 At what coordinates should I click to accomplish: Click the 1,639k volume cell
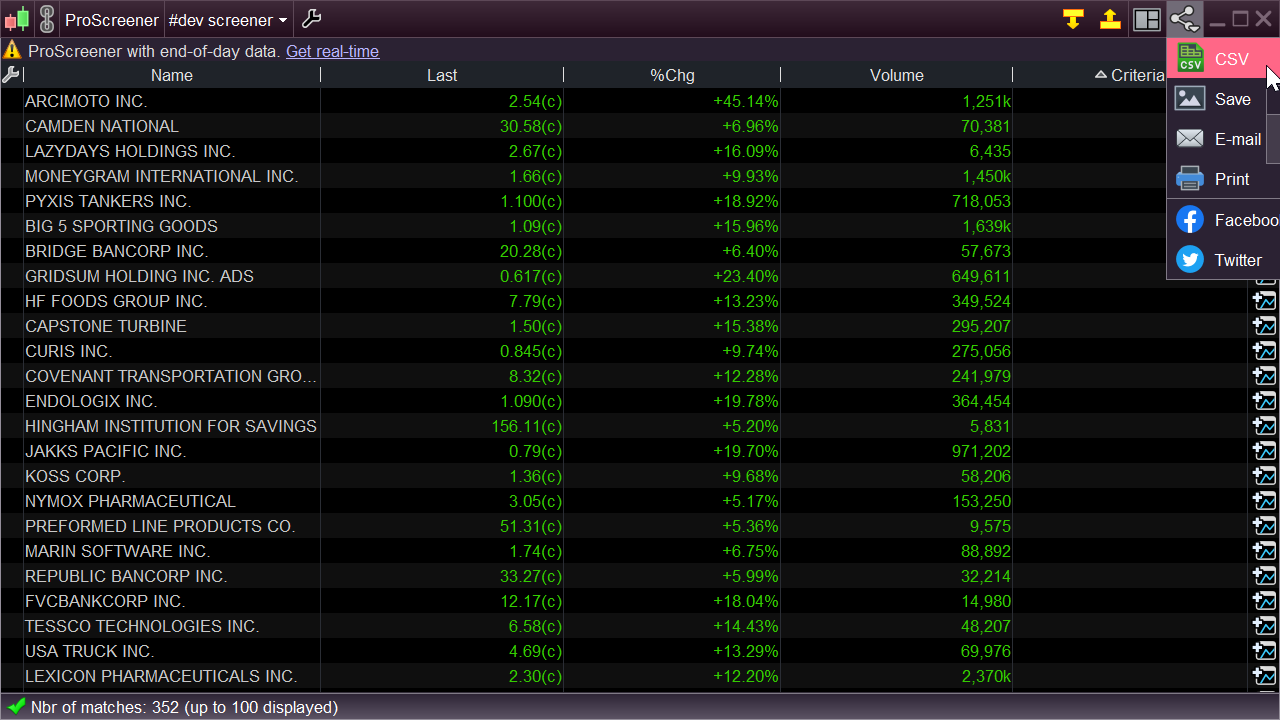986,226
